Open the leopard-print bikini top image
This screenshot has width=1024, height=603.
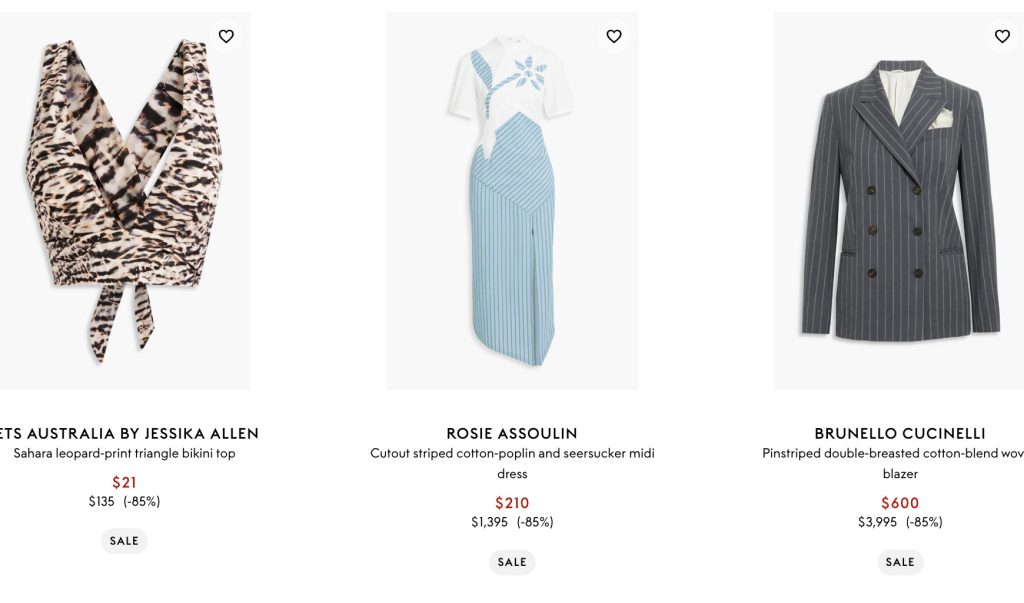click(124, 200)
